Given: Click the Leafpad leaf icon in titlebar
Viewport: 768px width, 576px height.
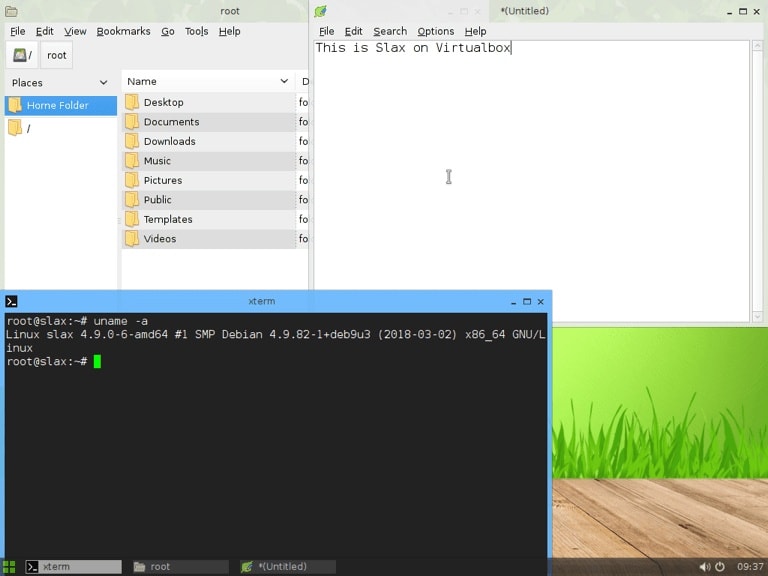Looking at the screenshot, I should point(321,11).
